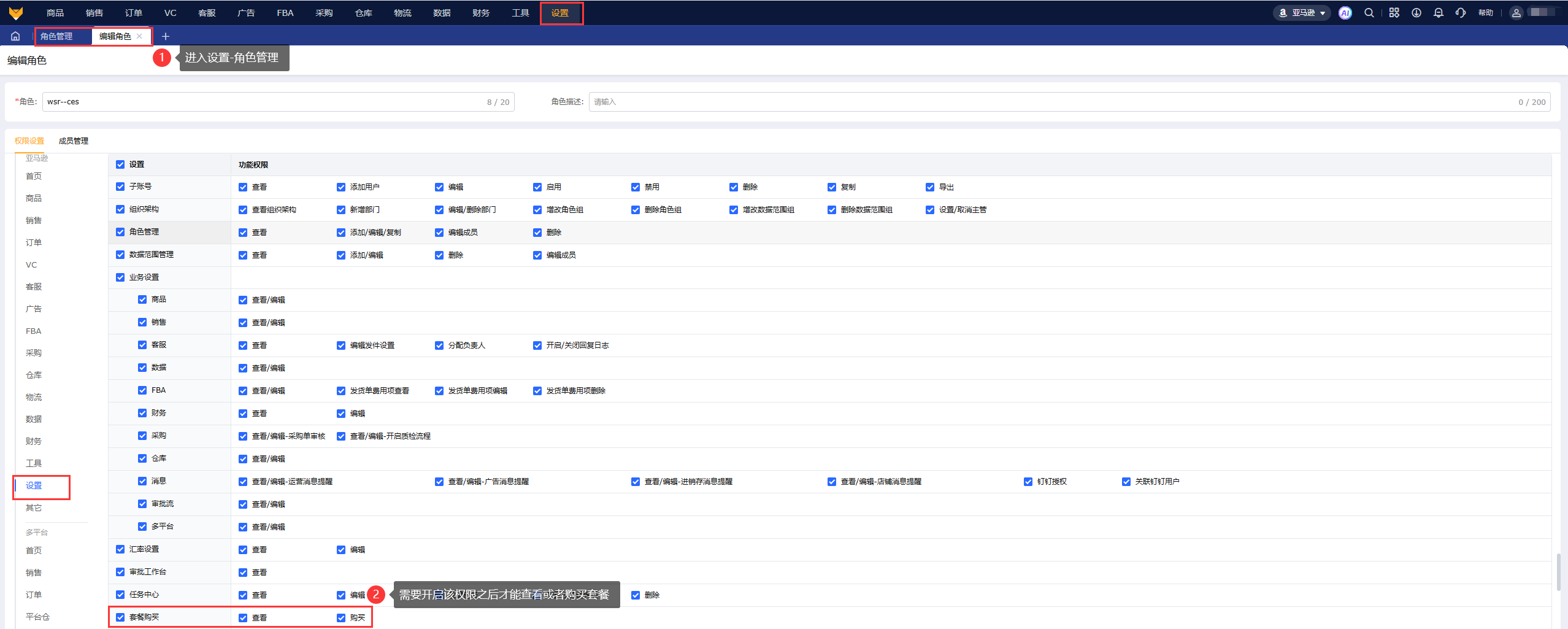
Task: Click the customer support headset icon
Action: coord(1460,13)
